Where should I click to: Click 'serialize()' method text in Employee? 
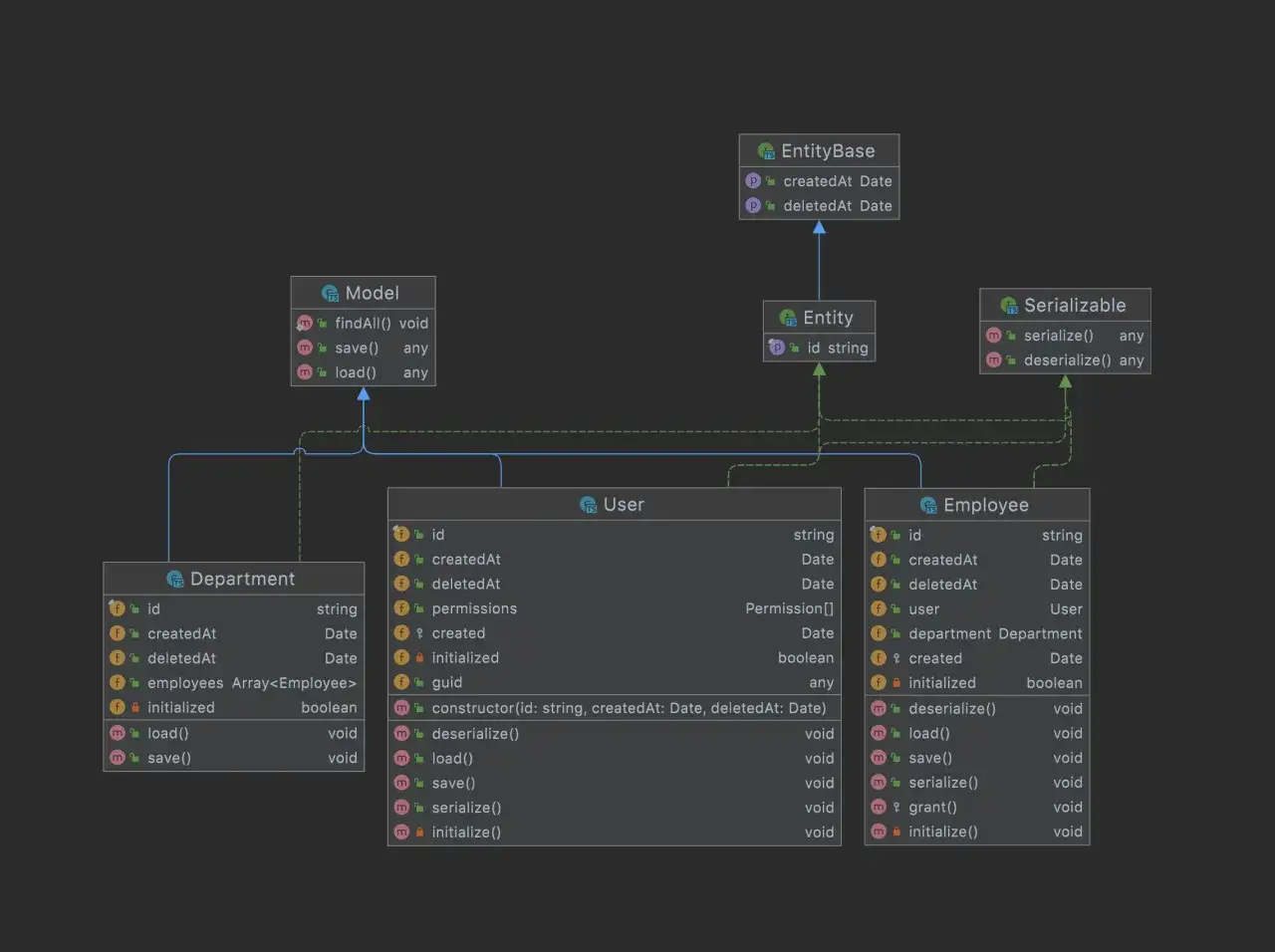943,783
